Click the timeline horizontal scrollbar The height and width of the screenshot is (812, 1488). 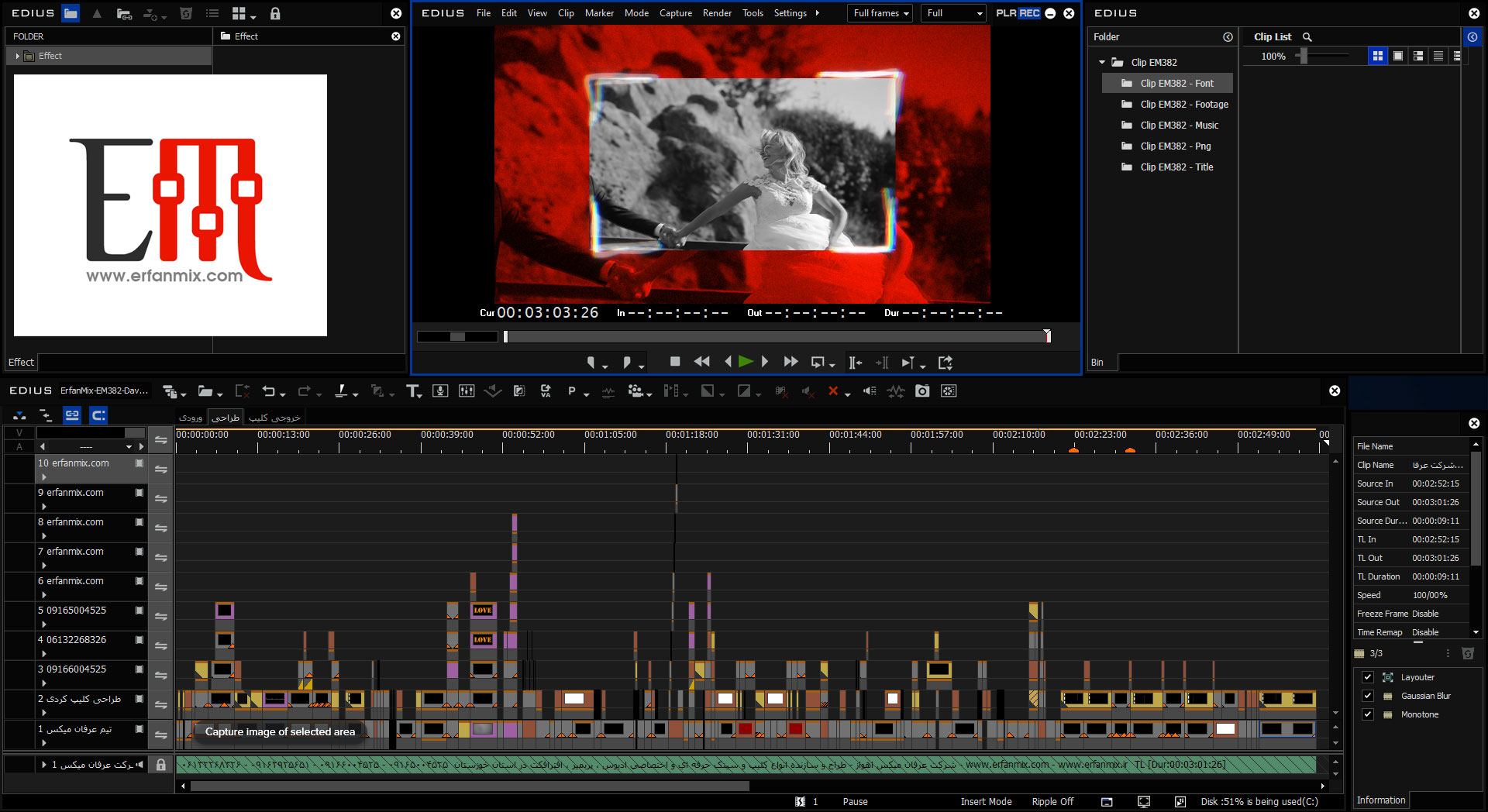(470, 786)
